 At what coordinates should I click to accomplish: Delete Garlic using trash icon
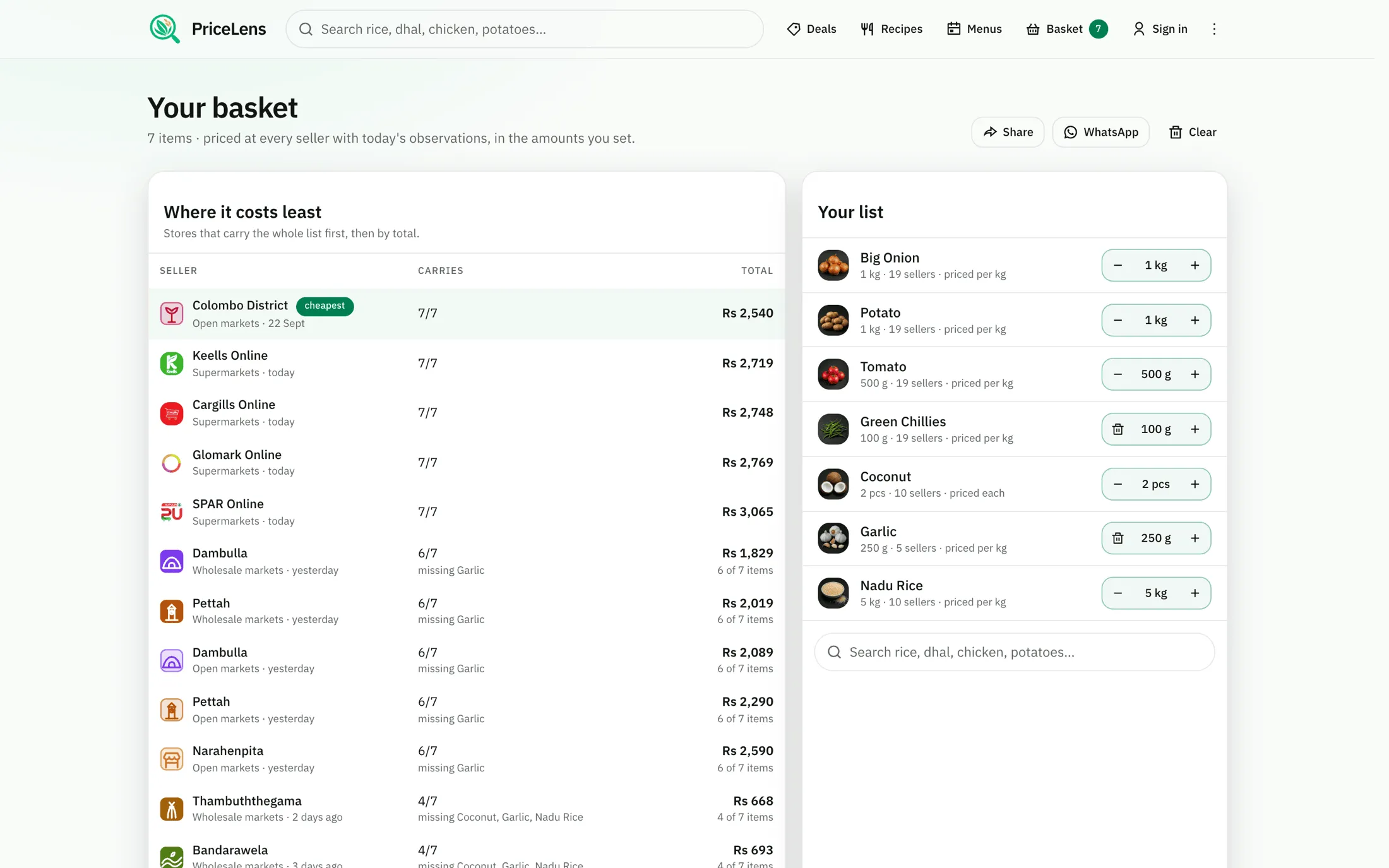click(1118, 538)
